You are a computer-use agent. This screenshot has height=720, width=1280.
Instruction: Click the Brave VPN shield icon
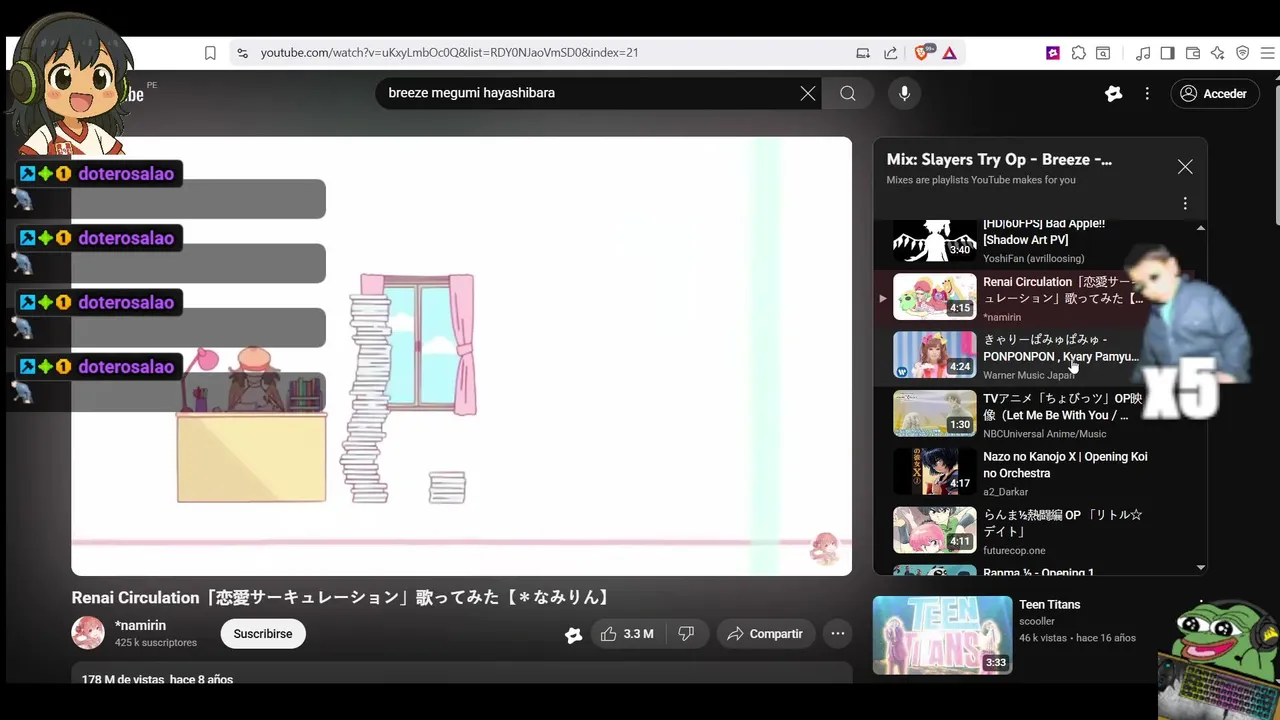1243,53
